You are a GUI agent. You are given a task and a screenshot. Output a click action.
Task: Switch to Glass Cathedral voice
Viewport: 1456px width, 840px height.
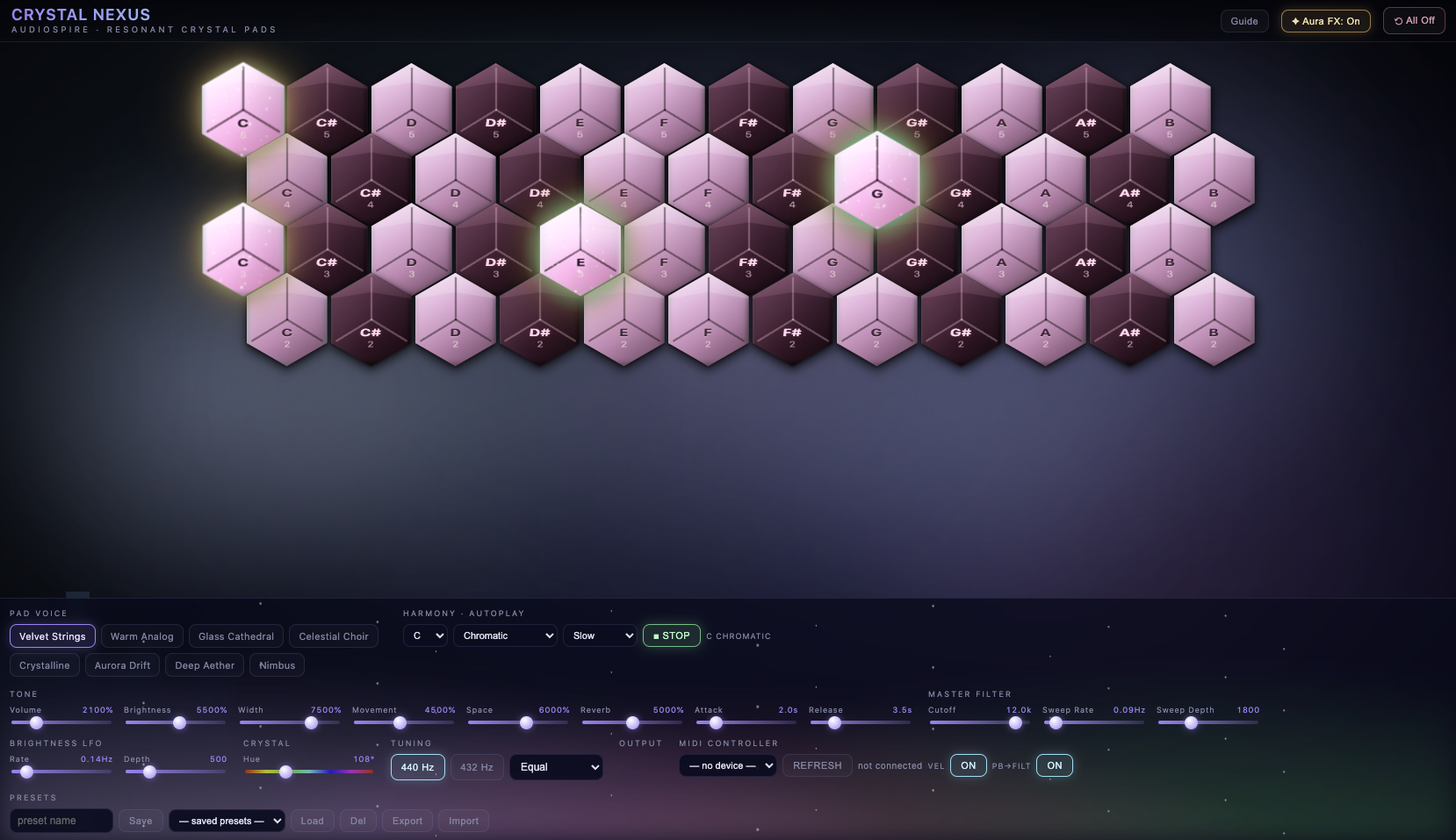coord(236,636)
